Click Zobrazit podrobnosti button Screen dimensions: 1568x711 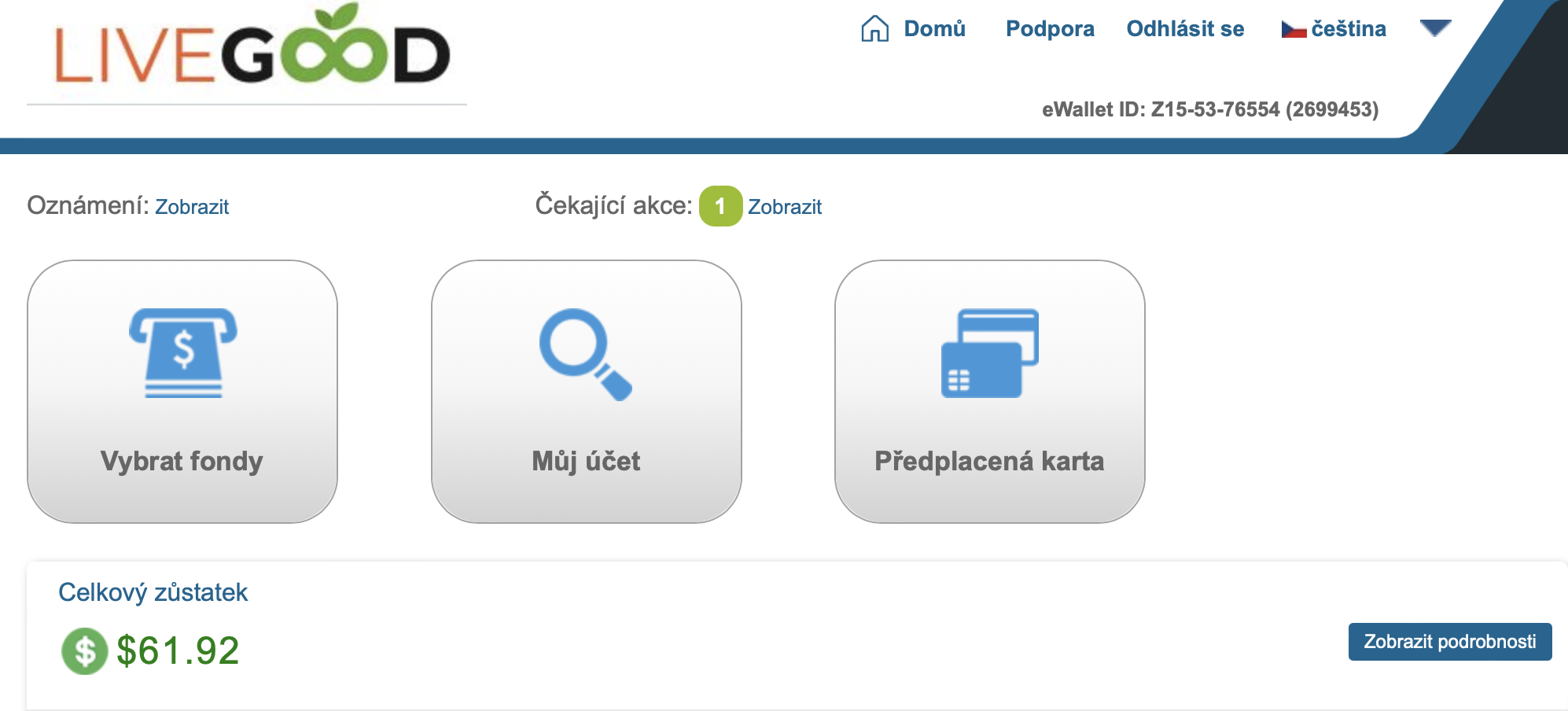pos(1450,642)
